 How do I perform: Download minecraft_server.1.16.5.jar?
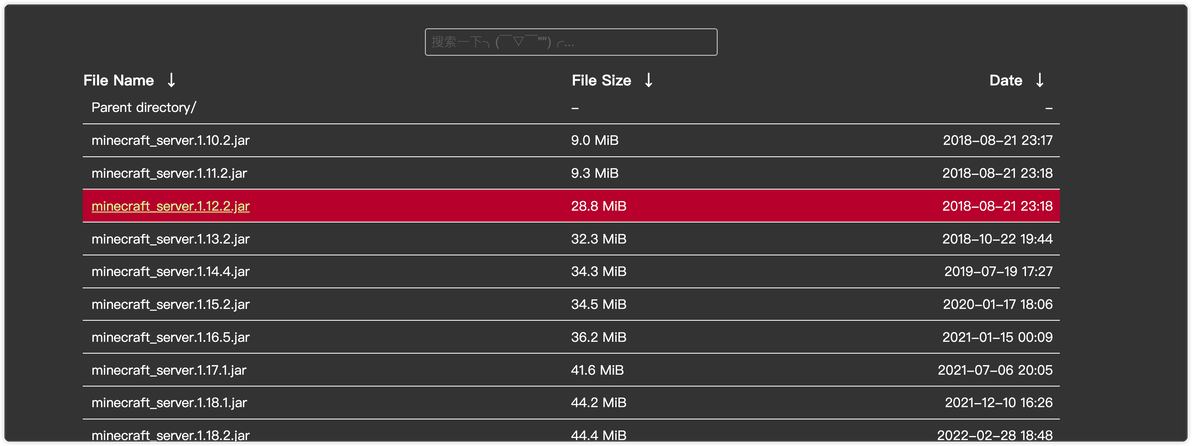pos(170,337)
